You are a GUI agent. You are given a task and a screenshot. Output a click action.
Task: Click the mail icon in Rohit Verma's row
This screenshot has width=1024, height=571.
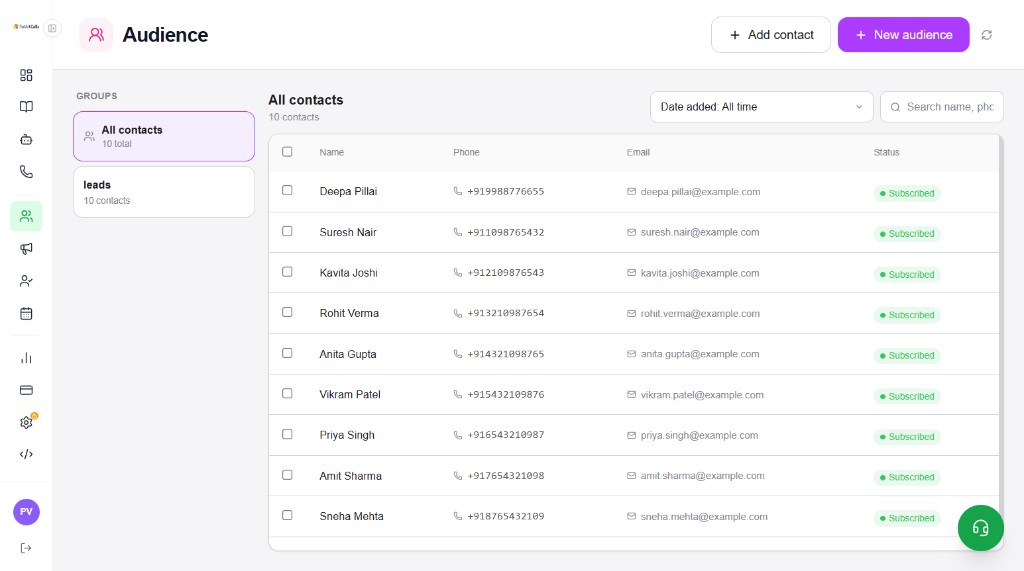click(x=632, y=314)
